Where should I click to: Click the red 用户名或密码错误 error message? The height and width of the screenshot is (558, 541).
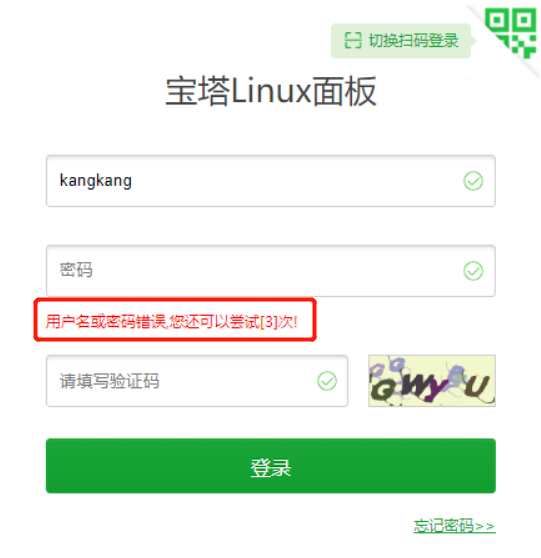coord(172,322)
